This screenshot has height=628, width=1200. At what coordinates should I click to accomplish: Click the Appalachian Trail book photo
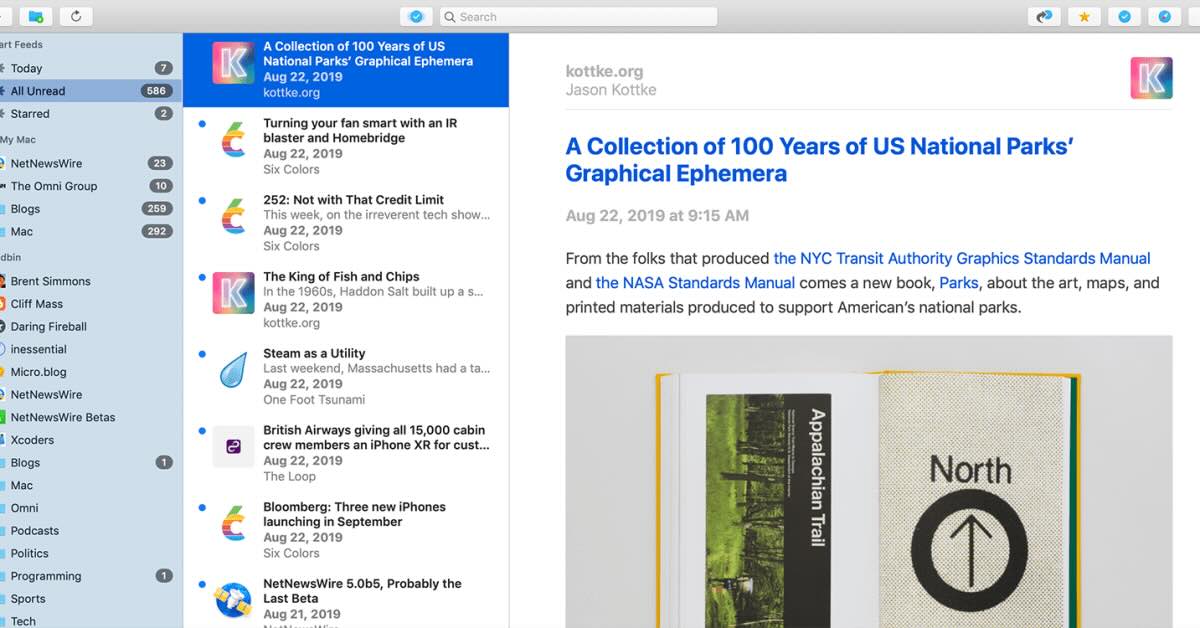click(x=868, y=482)
